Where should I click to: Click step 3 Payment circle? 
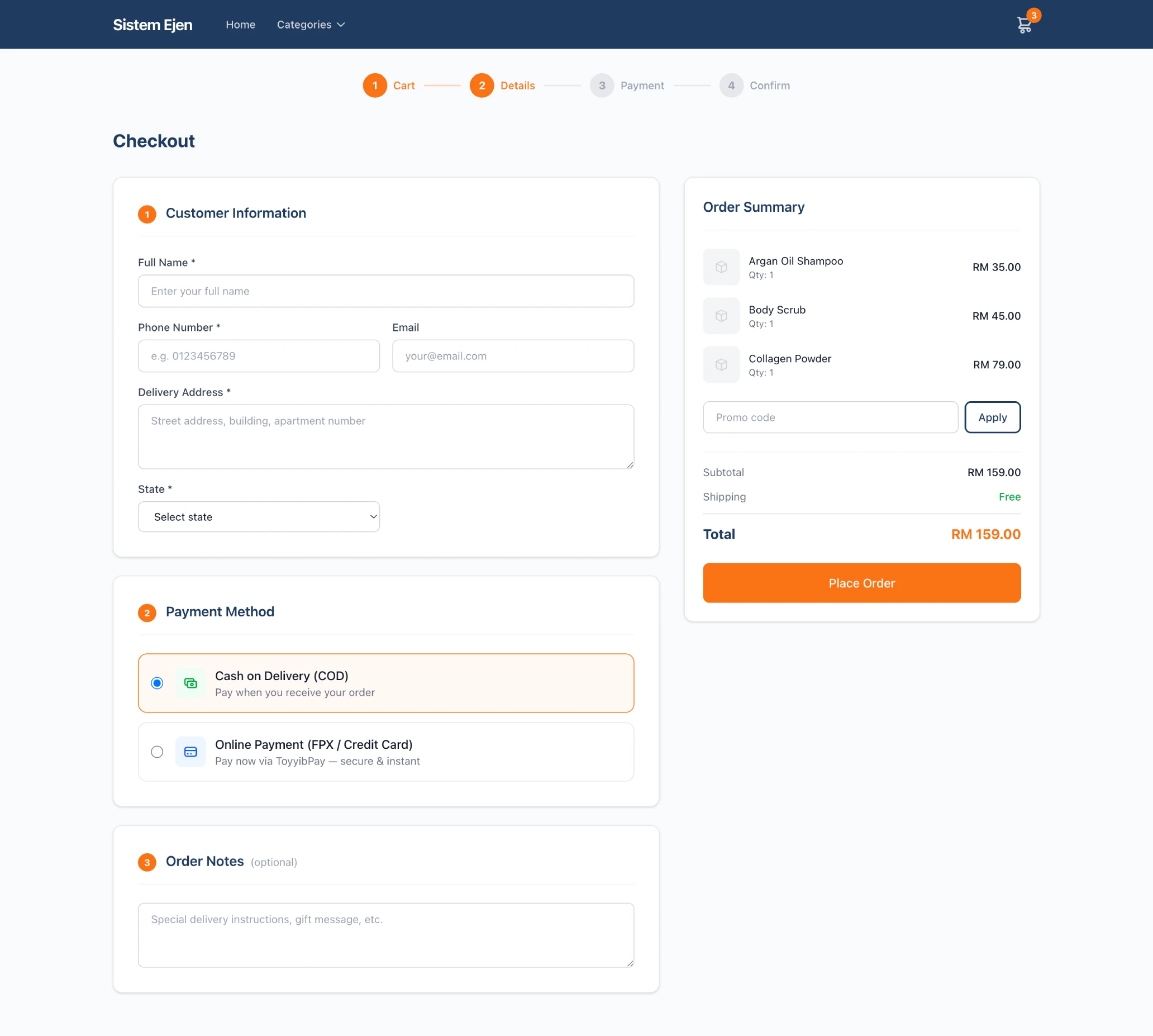(x=602, y=85)
